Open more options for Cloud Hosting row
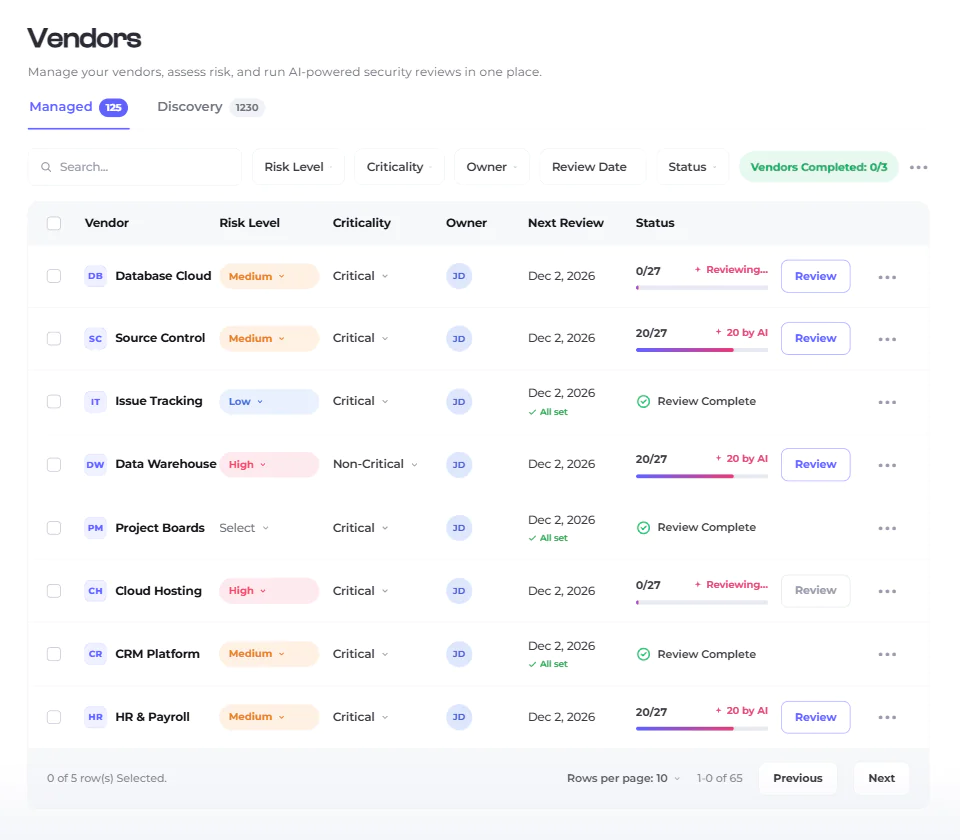This screenshot has height=840, width=960. (887, 591)
